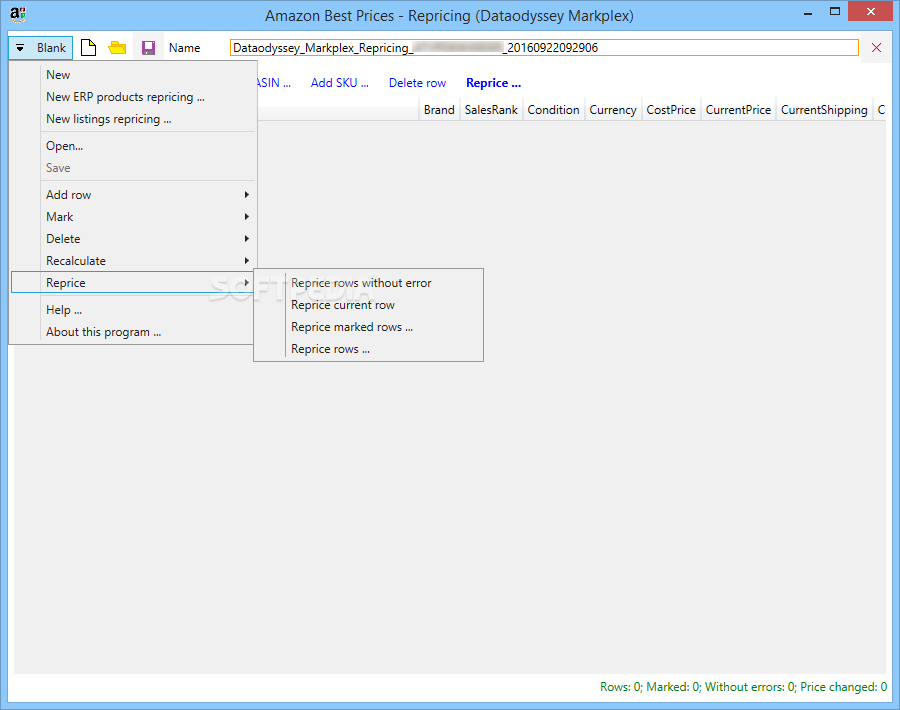Choose Reprice rows without error

pos(368,283)
